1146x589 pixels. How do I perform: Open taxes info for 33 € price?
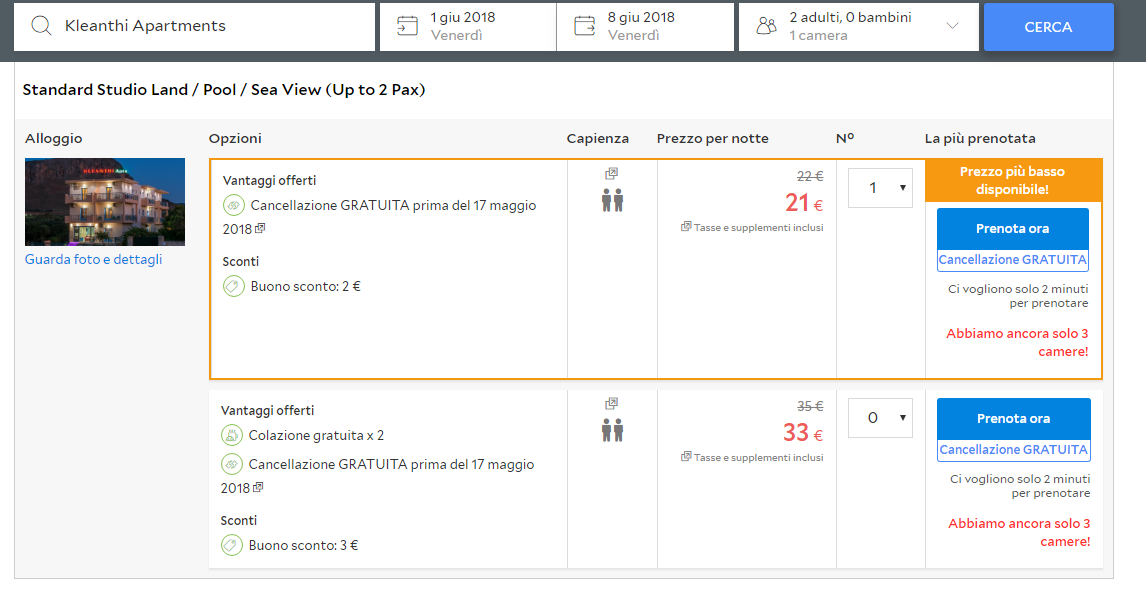click(x=686, y=457)
